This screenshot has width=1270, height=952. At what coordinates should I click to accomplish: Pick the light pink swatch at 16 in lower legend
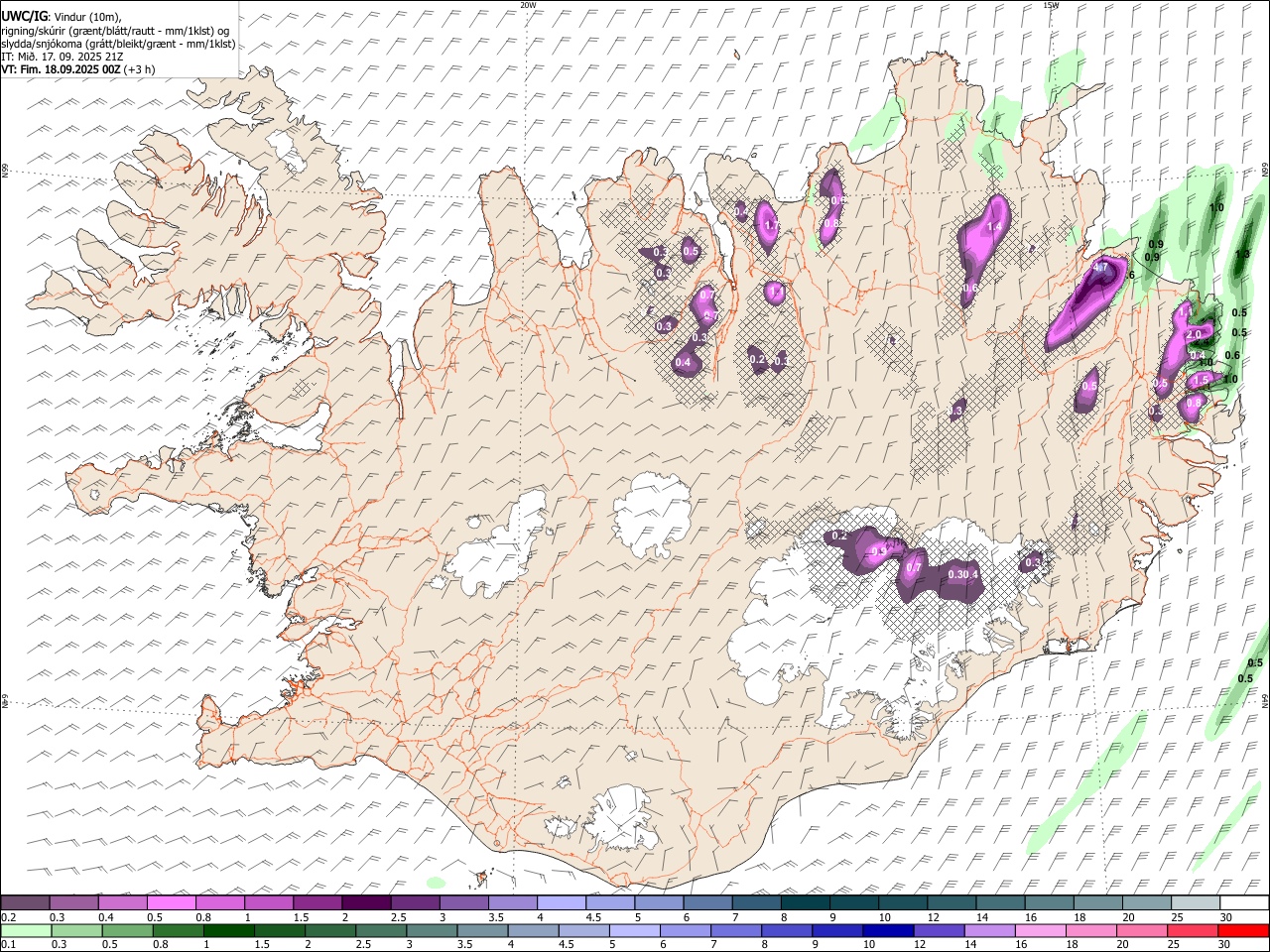pyautogui.click(x=1039, y=930)
